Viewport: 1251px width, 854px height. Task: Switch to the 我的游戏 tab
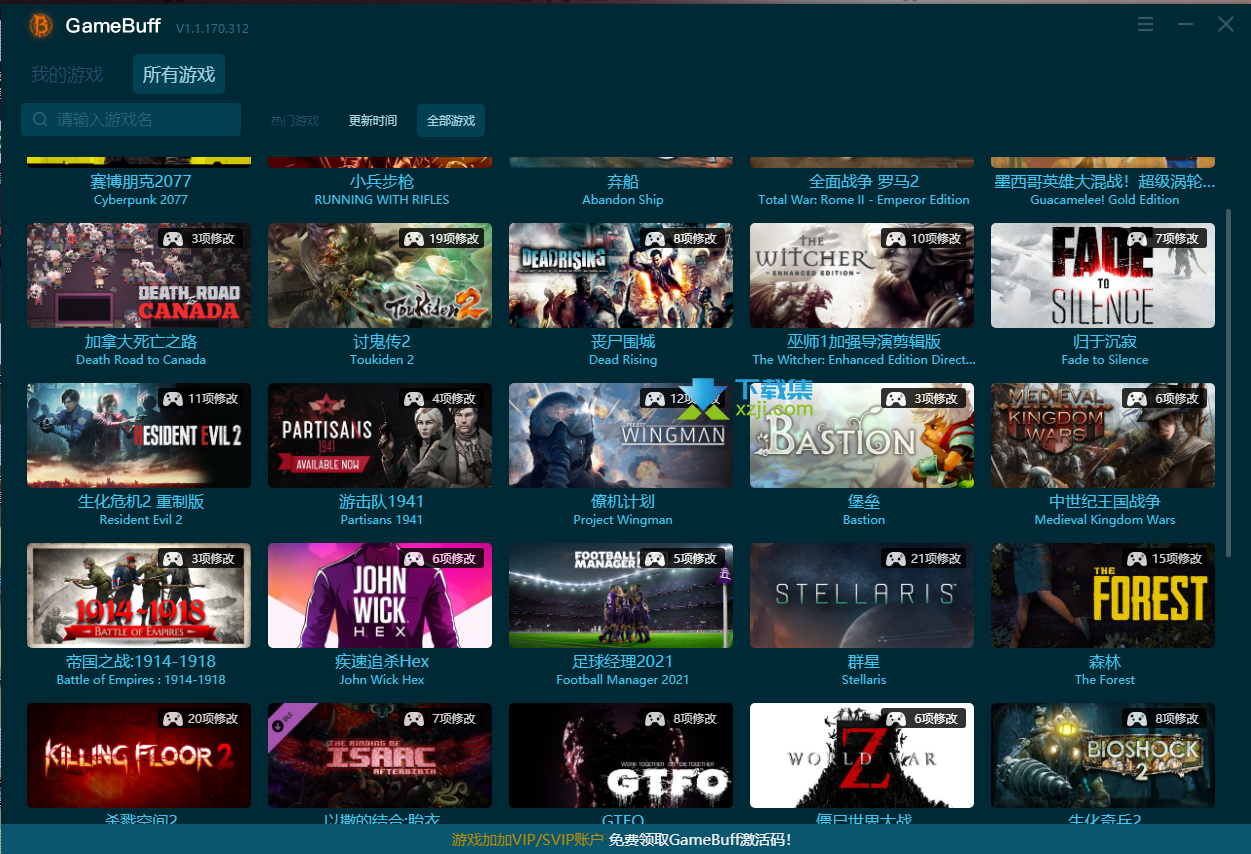coord(66,73)
